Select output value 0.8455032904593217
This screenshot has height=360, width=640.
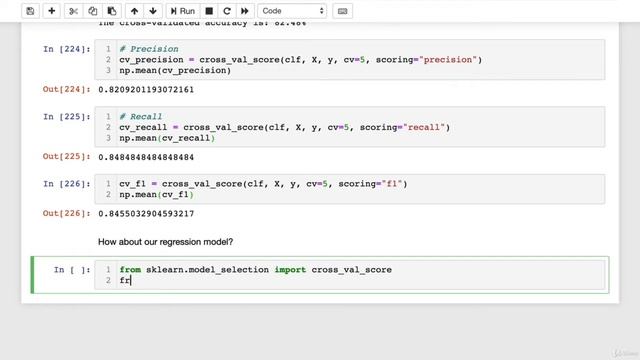pyautogui.click(x=146, y=213)
